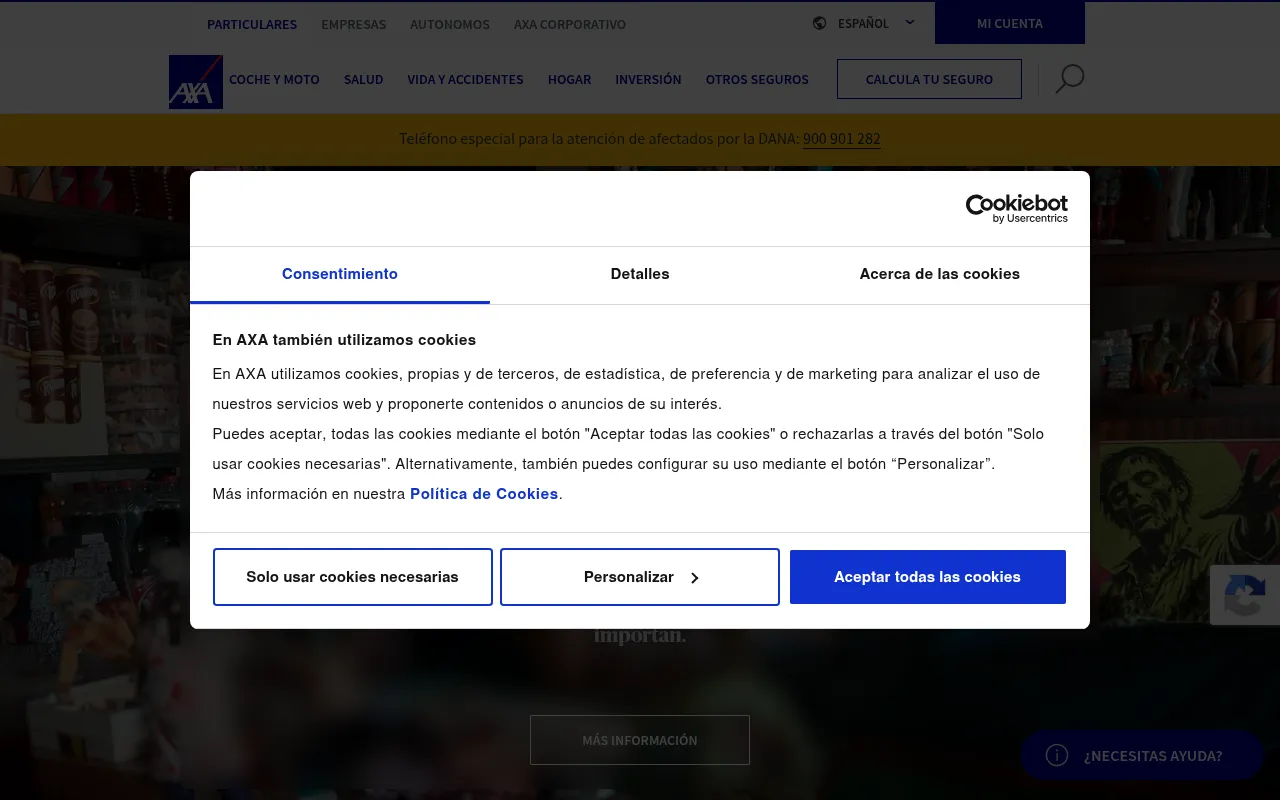Viewport: 1280px width, 800px height.
Task: Open the Salud menu
Action: (364, 79)
